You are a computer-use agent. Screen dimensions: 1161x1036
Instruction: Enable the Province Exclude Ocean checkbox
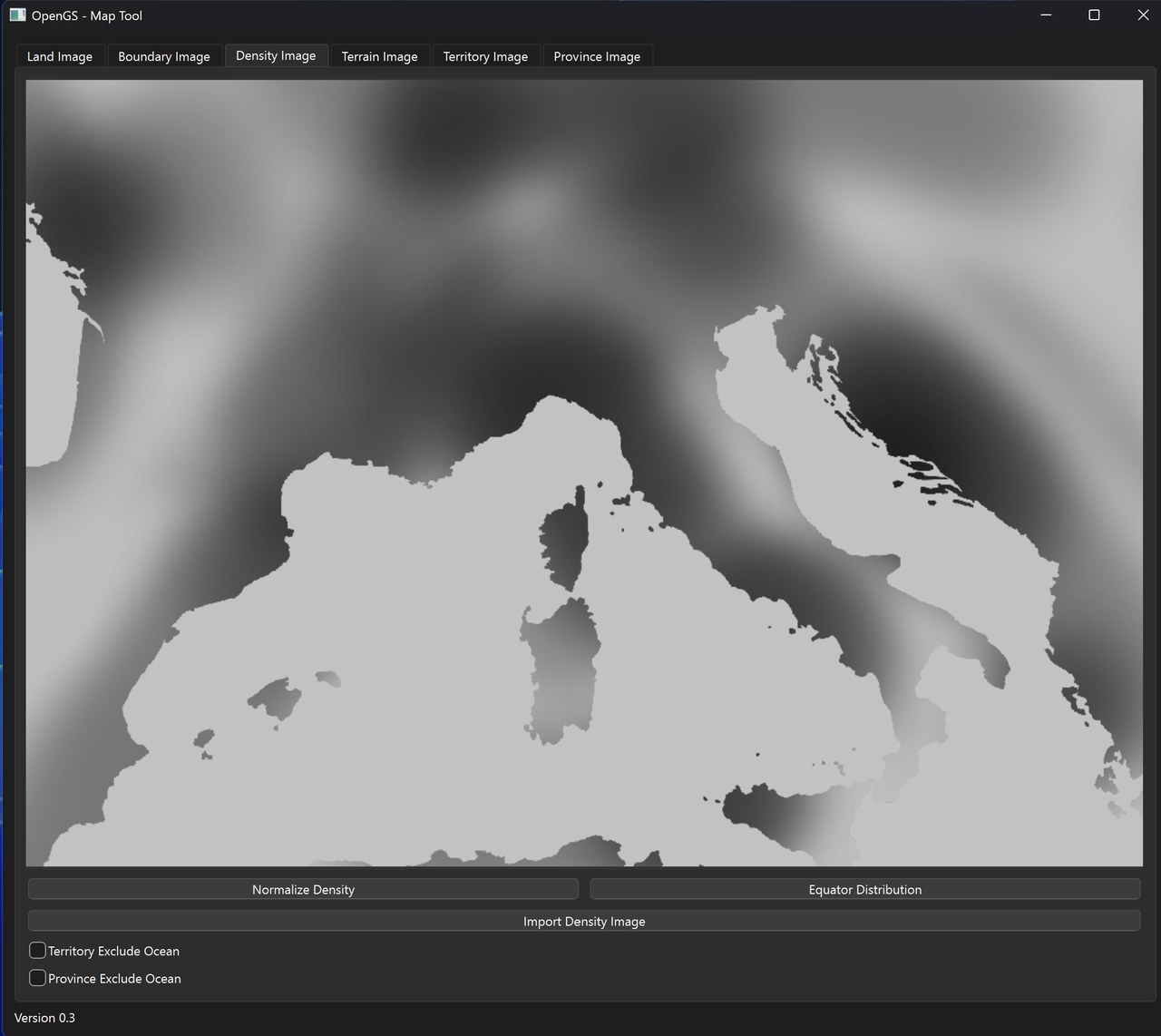tap(37, 977)
